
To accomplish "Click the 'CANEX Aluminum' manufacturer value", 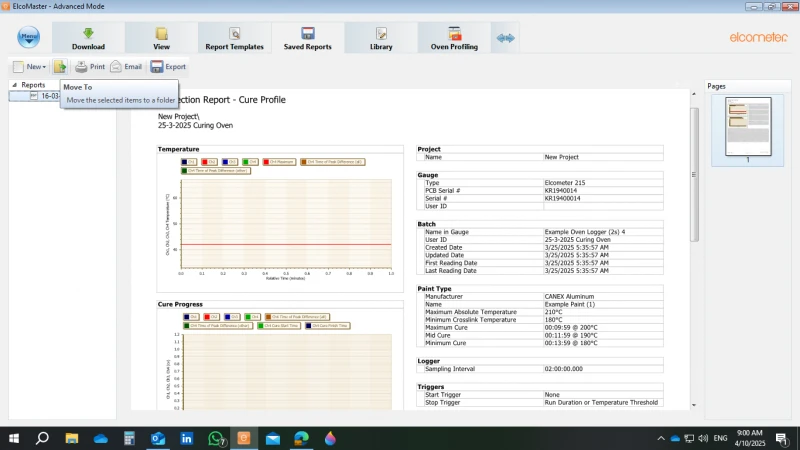I will (569, 296).
